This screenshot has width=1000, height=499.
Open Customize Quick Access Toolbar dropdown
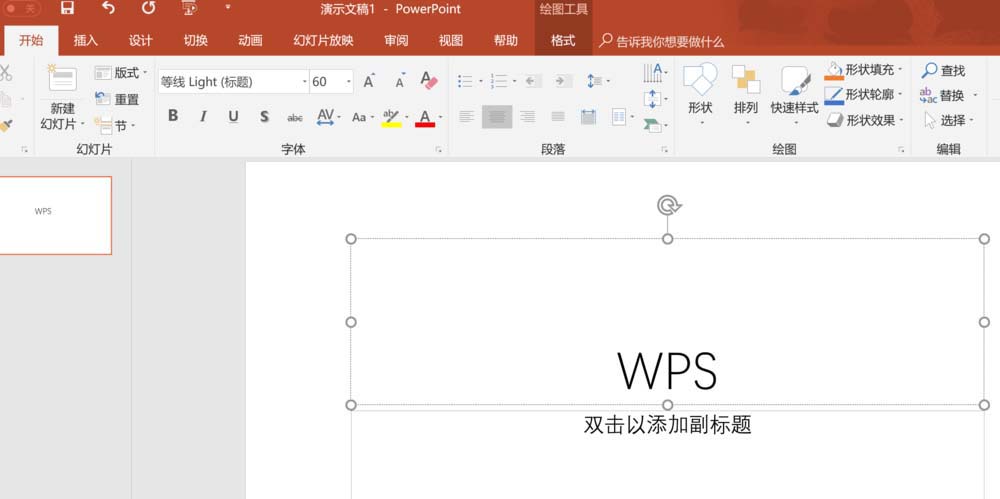pos(227,8)
